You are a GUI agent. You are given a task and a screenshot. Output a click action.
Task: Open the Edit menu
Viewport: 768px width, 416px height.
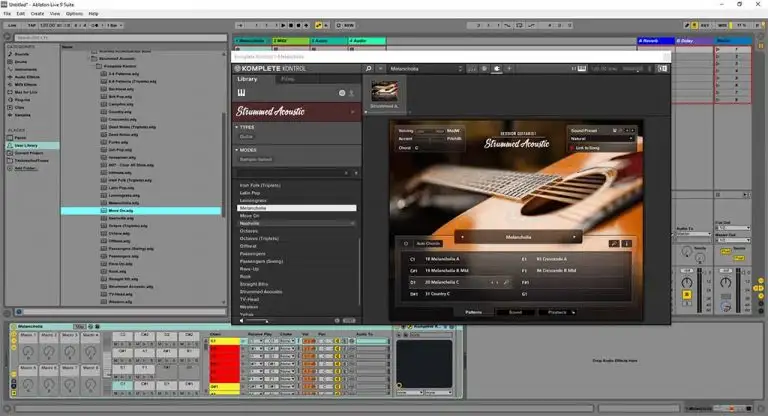pyautogui.click(x=21, y=14)
